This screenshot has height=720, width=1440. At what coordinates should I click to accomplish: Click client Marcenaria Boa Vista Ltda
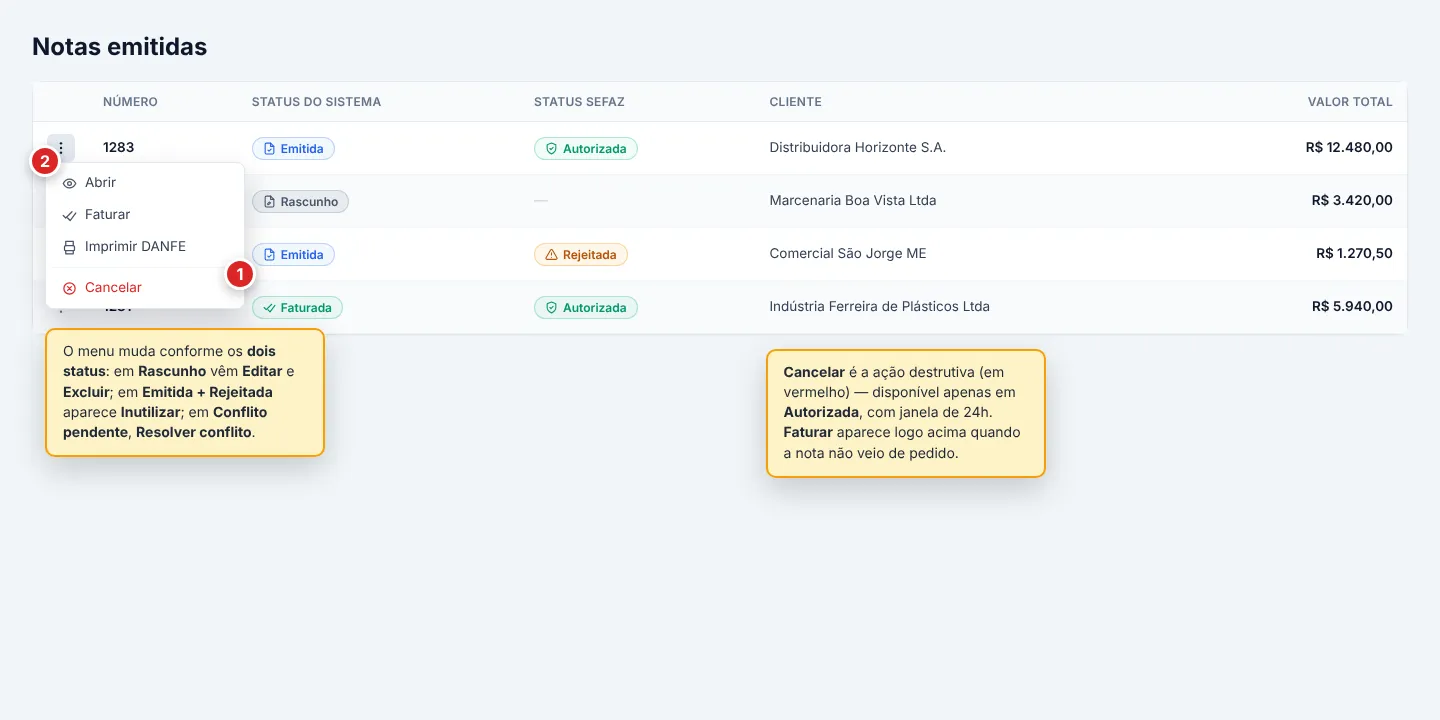(852, 200)
